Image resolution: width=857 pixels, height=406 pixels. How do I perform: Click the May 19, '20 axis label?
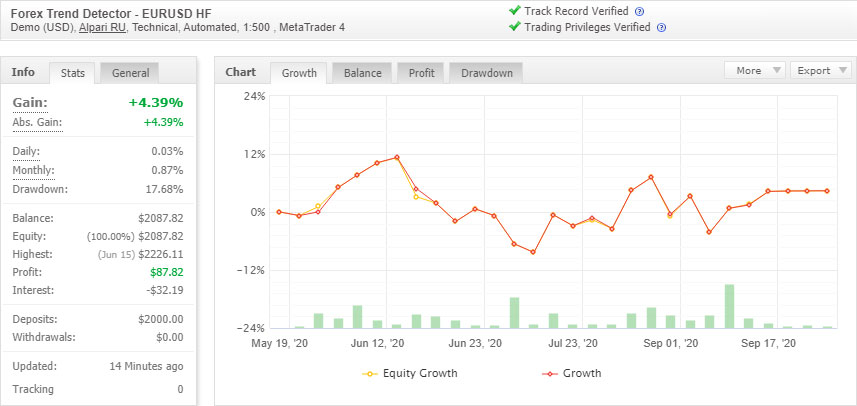click(x=279, y=344)
